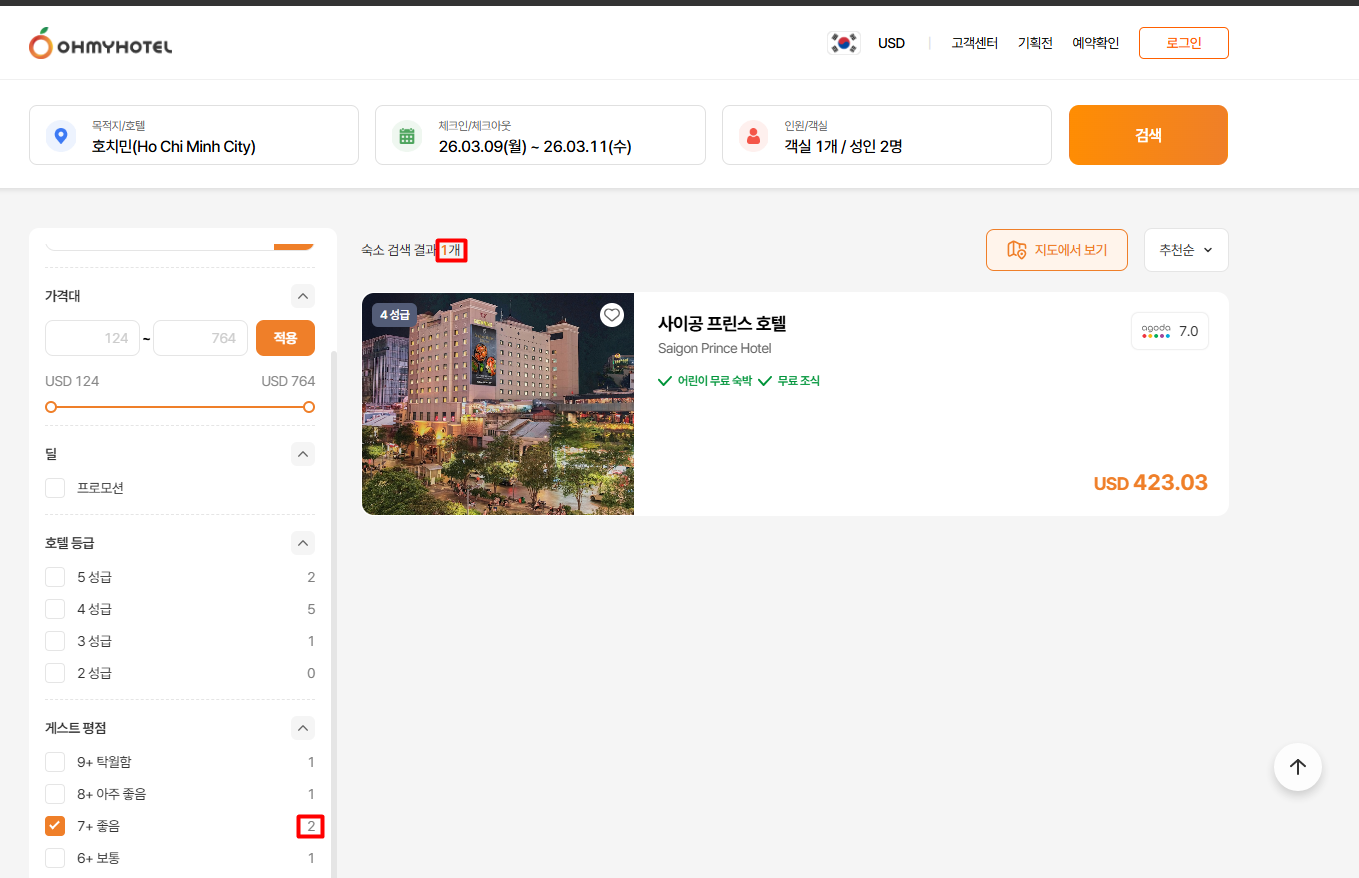Viewport: 1359px width, 878px height.
Task: Favorite Saigon Prince Hotel with heart icon
Action: pyautogui.click(x=612, y=315)
